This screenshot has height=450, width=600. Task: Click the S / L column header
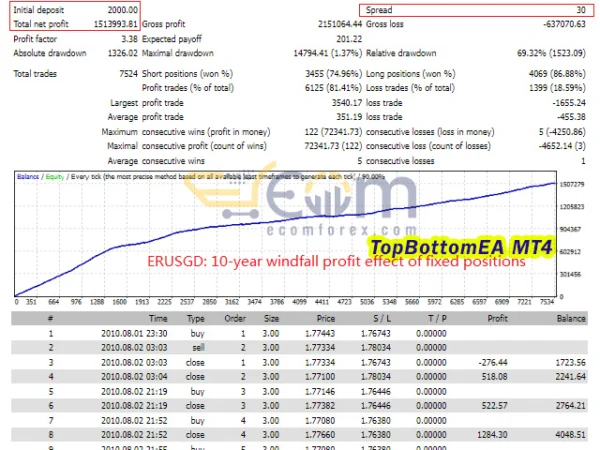(x=382, y=318)
